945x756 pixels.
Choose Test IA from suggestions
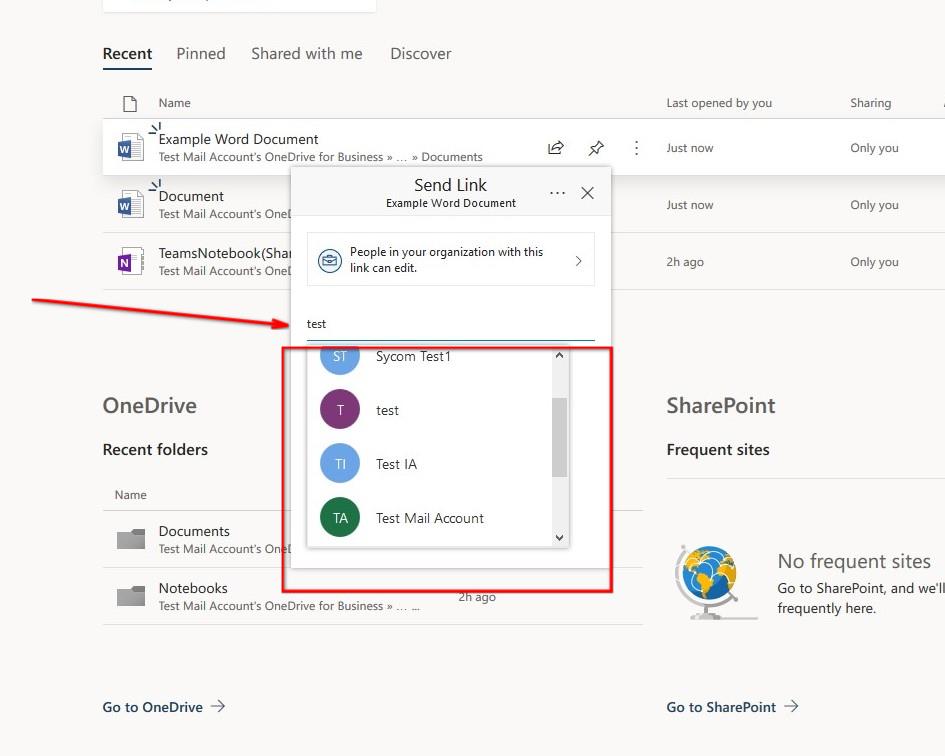(x=429, y=464)
